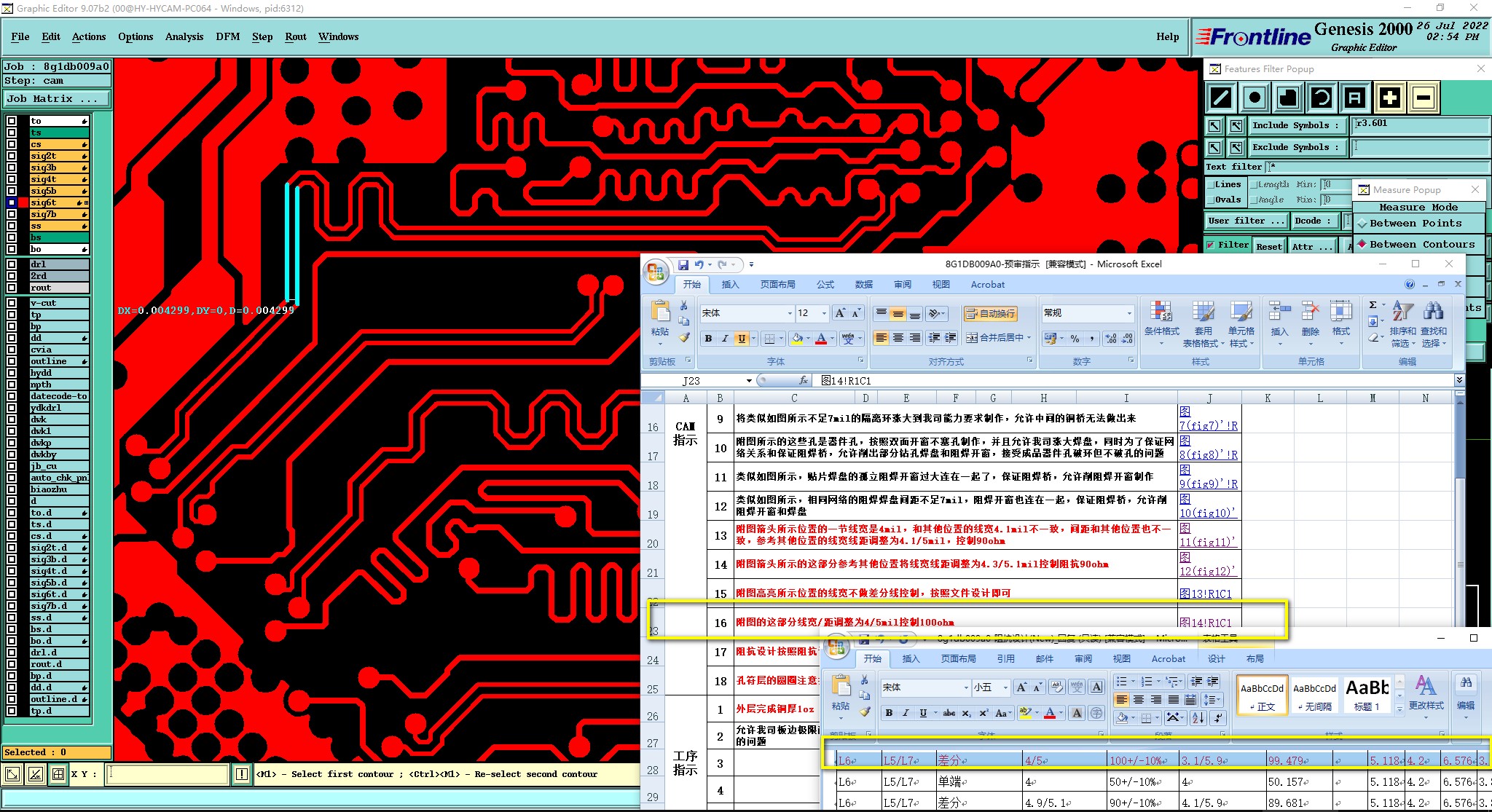Open the Analysis menu

[x=184, y=36]
